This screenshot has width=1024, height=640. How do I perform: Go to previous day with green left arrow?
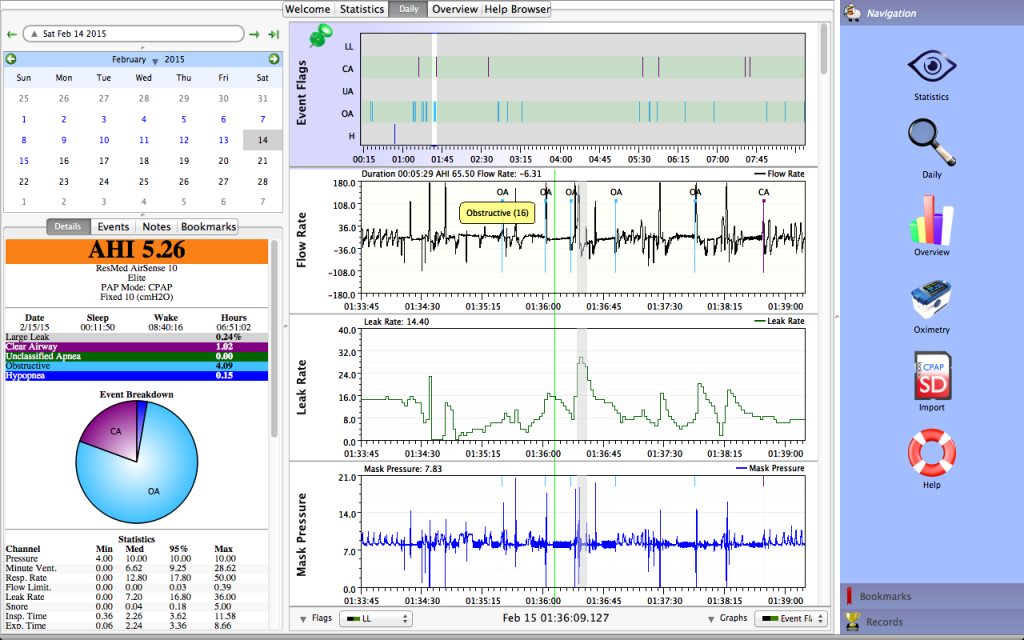tap(12, 34)
